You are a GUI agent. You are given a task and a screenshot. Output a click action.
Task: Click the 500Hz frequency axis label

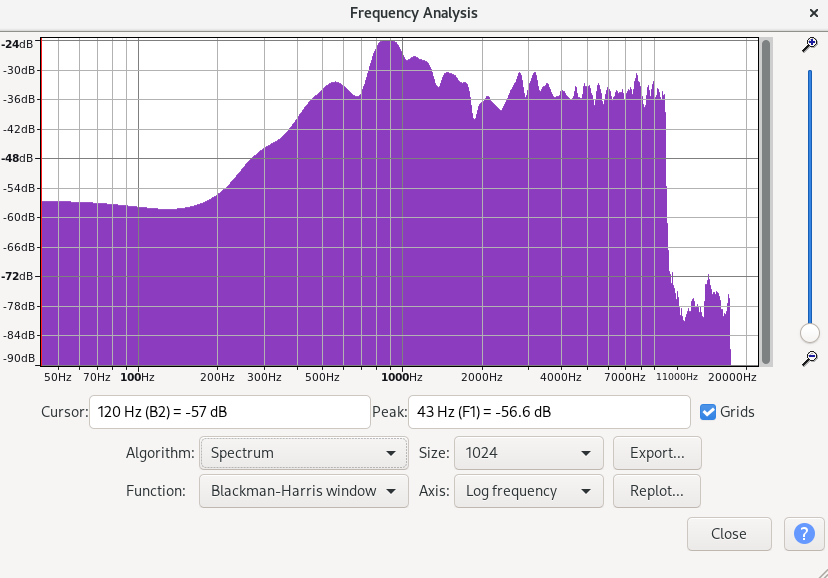(322, 377)
